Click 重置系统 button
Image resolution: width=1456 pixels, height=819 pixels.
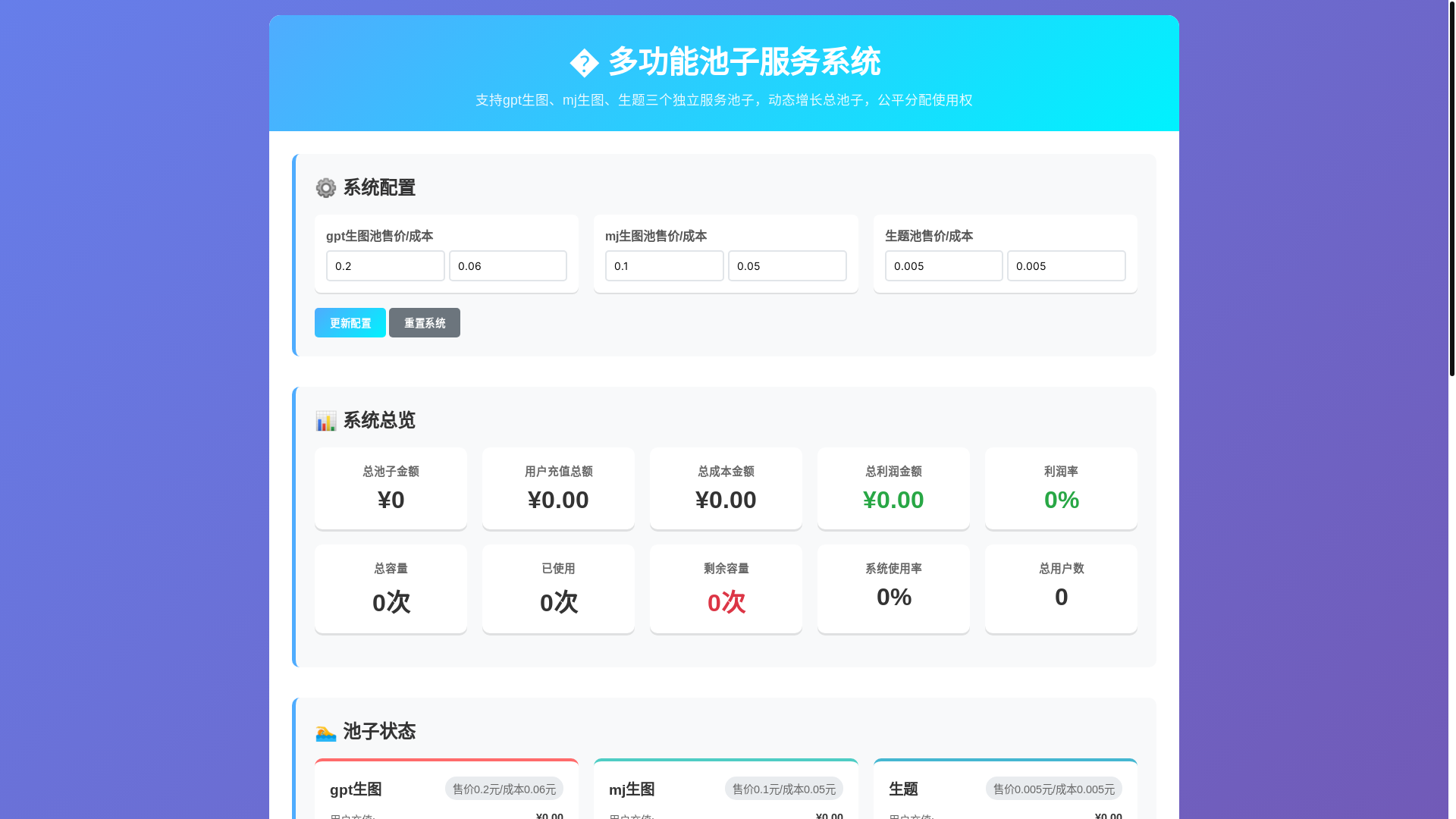pyautogui.click(x=425, y=323)
